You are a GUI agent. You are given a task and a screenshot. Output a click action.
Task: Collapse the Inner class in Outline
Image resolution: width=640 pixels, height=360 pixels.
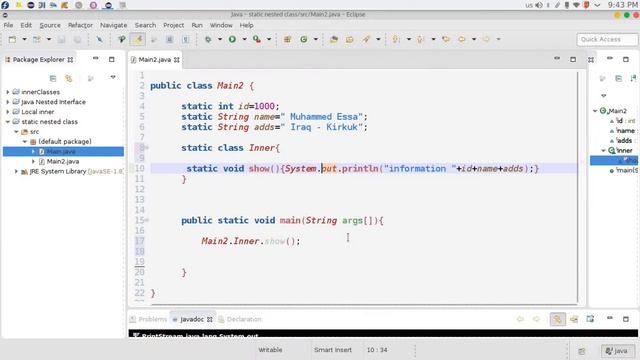(603, 150)
